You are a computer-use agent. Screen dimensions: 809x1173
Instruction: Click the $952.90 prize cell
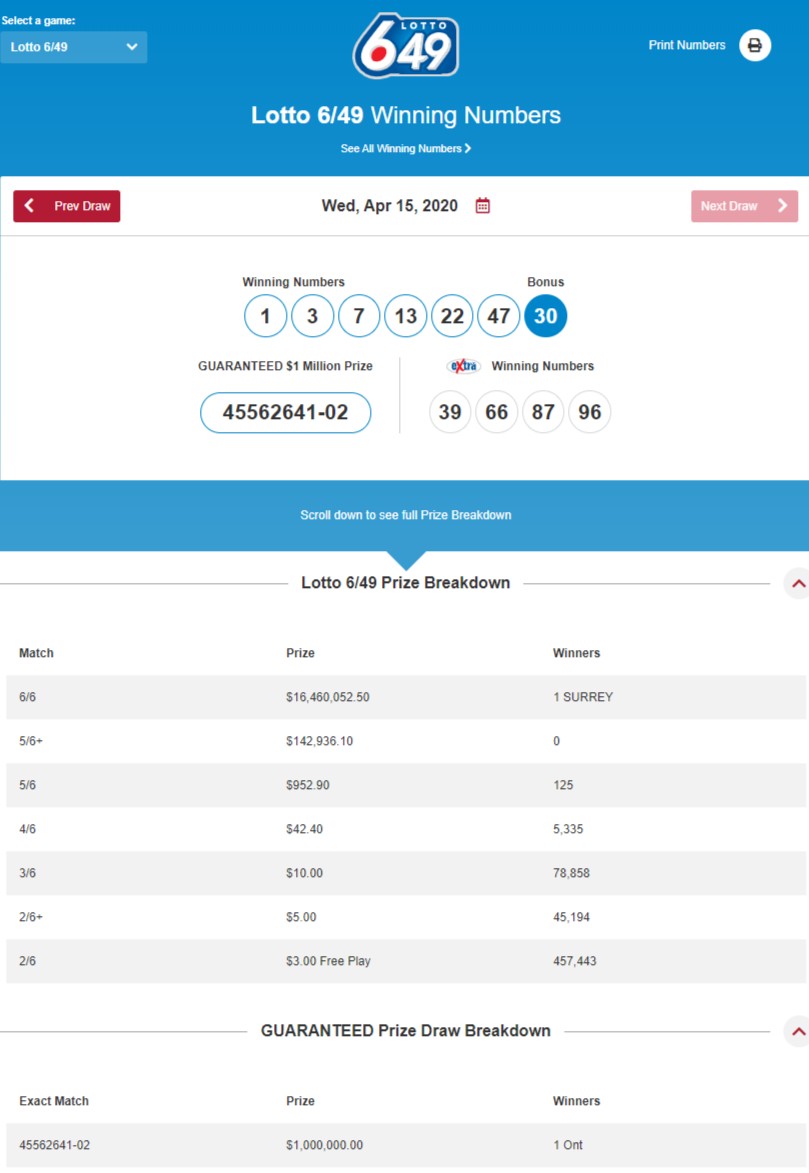pyautogui.click(x=308, y=785)
